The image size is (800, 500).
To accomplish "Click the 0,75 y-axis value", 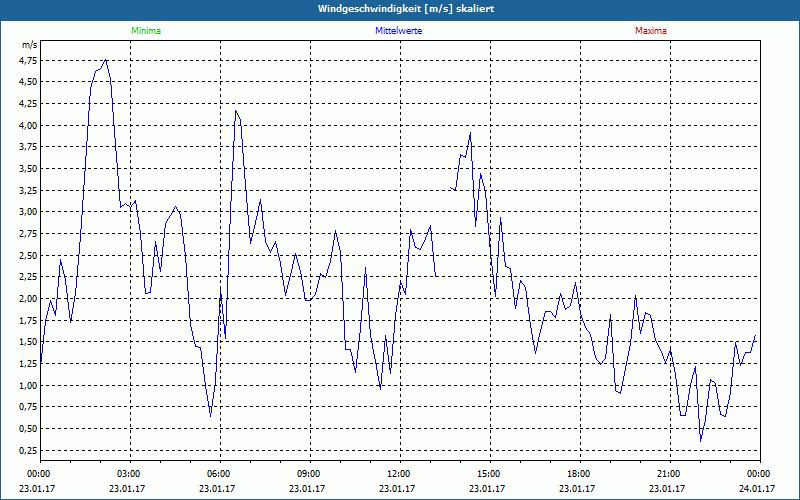I will pos(28,407).
